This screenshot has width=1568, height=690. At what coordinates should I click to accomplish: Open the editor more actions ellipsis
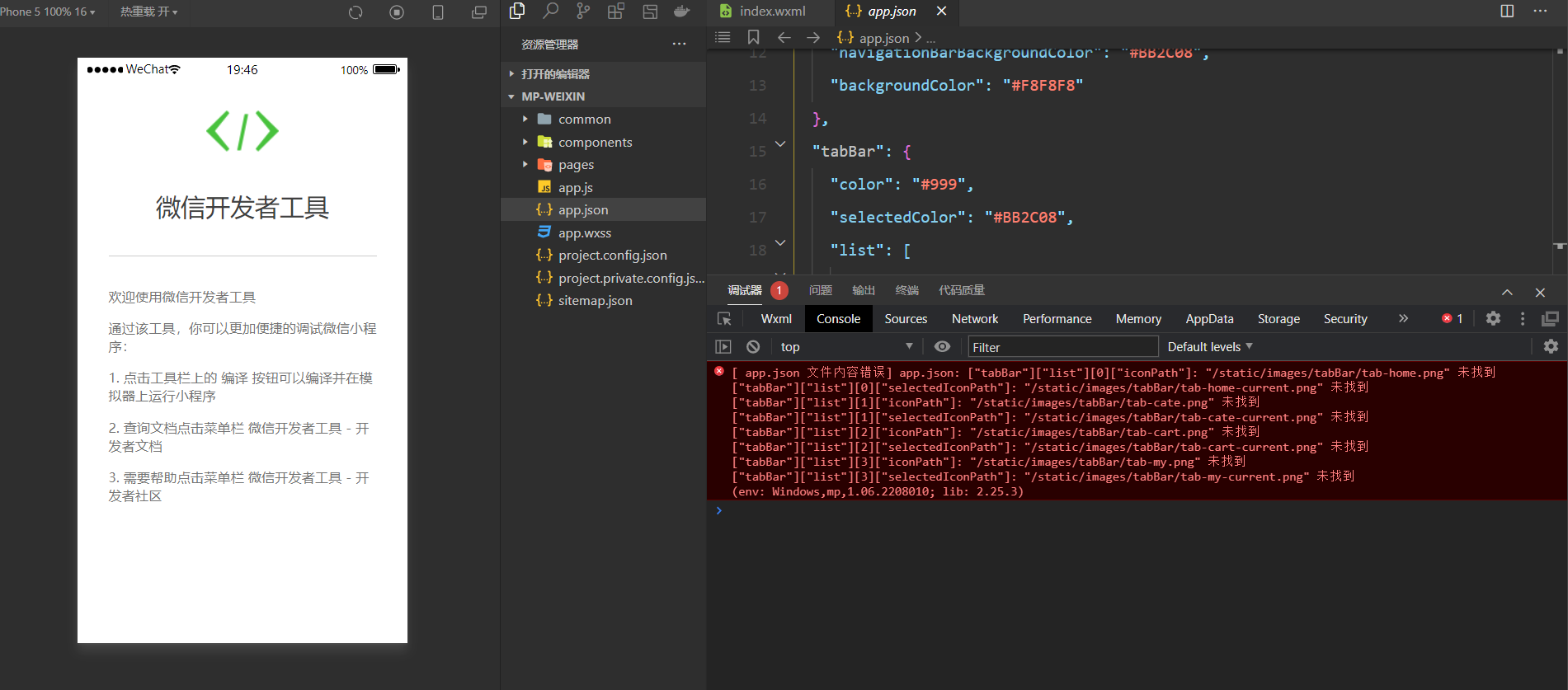click(x=1540, y=11)
